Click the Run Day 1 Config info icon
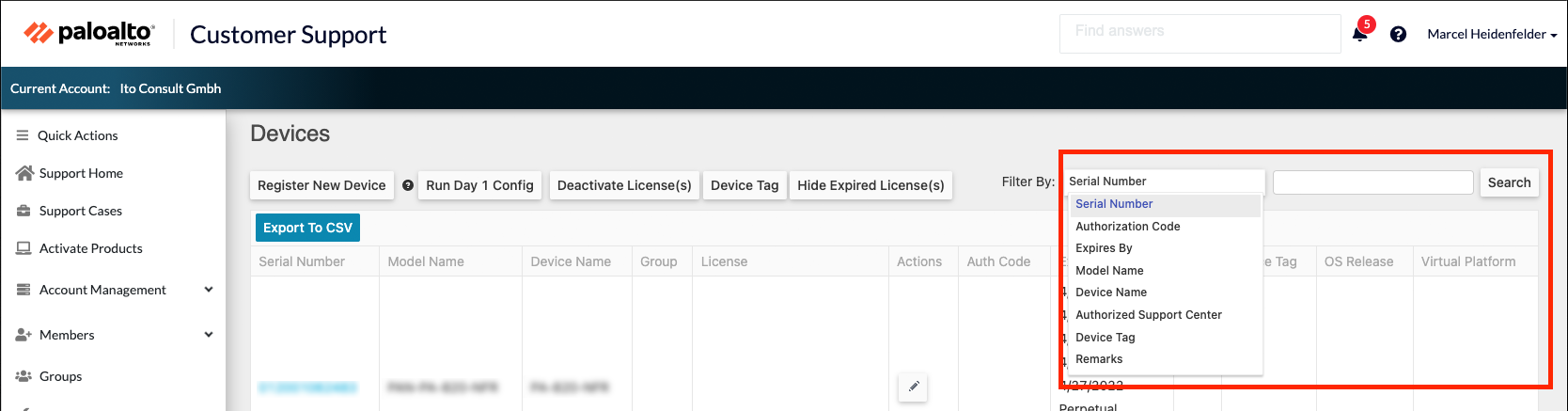1568x411 pixels. click(x=408, y=185)
